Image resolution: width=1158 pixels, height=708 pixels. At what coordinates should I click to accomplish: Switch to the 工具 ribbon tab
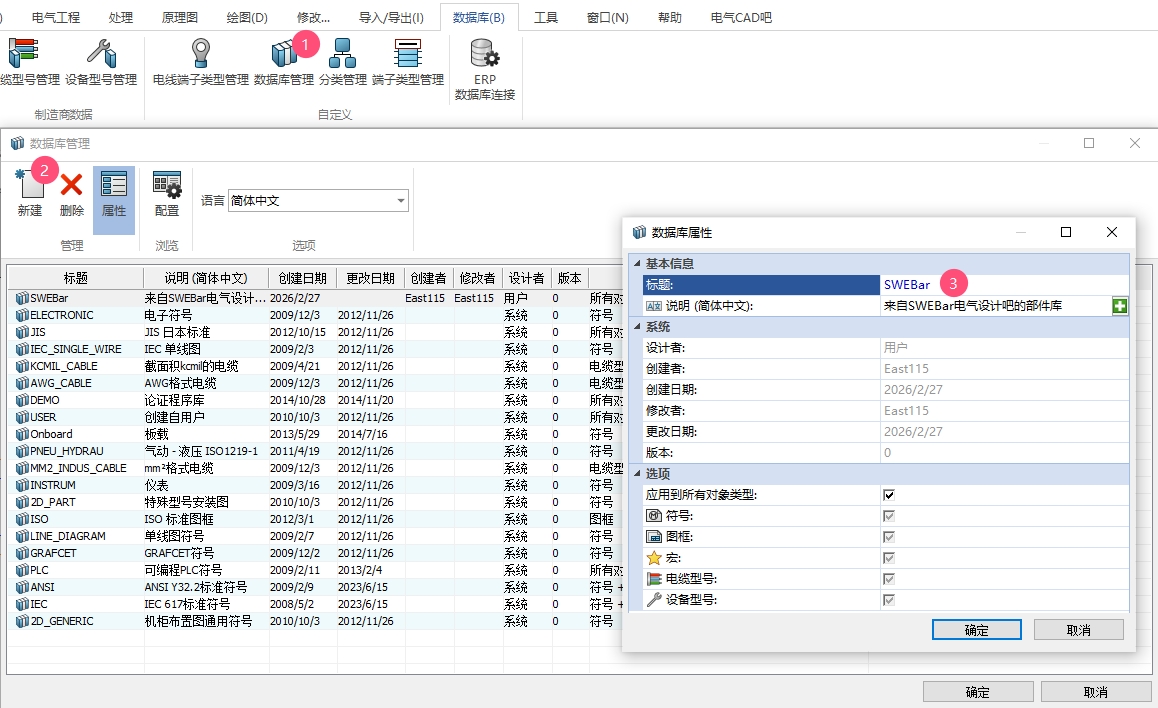(546, 17)
